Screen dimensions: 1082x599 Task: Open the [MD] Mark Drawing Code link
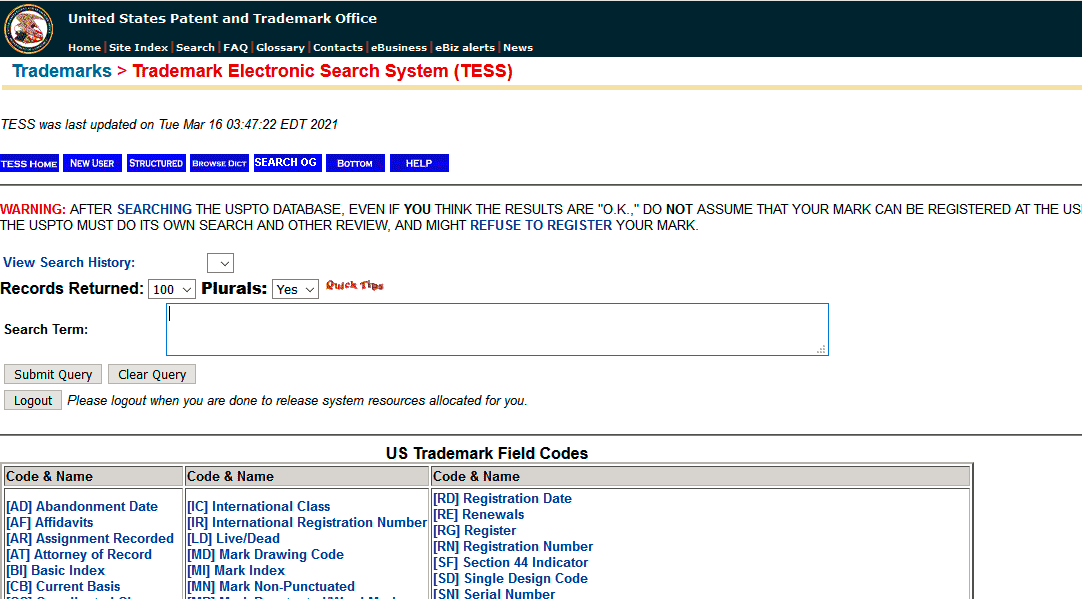point(265,554)
